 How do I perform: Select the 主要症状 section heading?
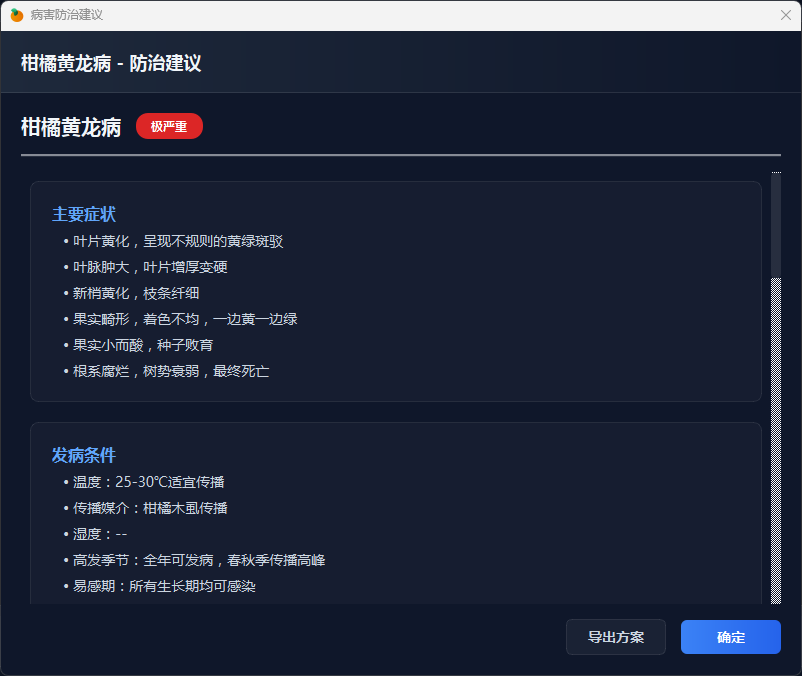[x=84, y=214]
